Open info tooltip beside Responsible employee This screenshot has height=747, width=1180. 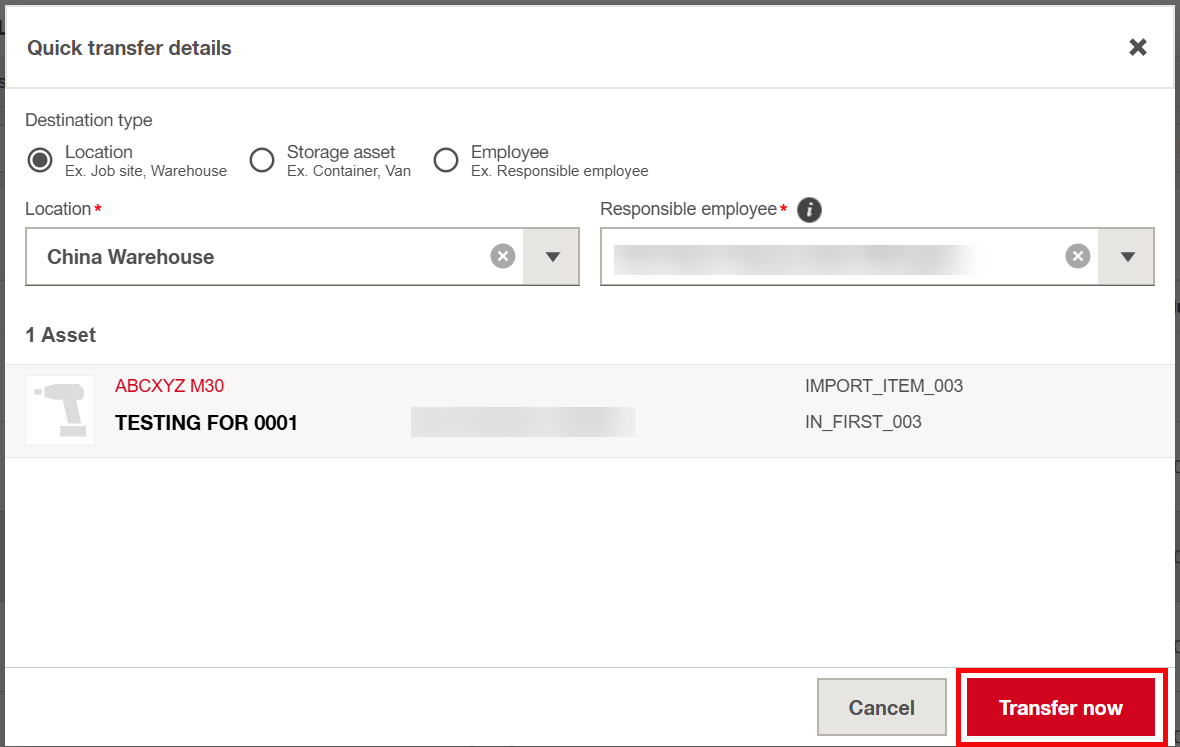click(x=809, y=210)
